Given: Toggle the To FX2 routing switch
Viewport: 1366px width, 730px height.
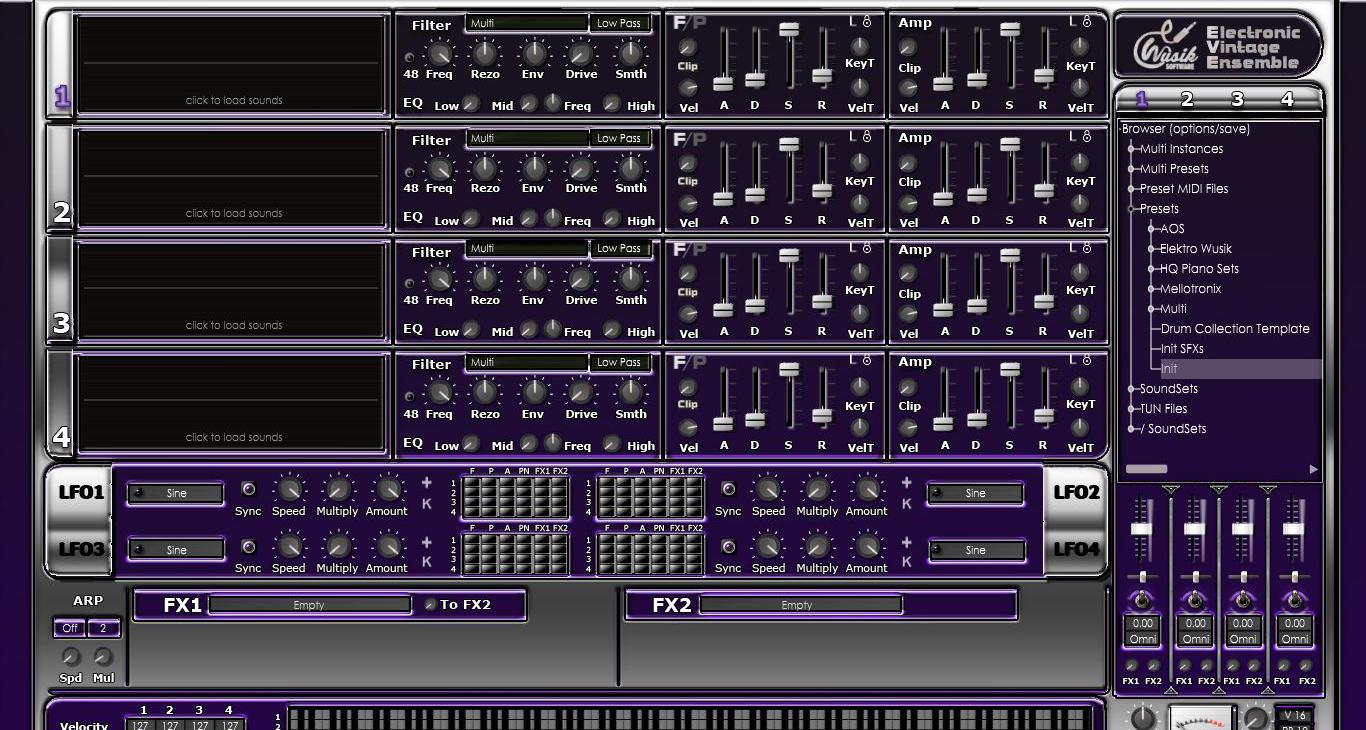Looking at the screenshot, I should (430, 604).
